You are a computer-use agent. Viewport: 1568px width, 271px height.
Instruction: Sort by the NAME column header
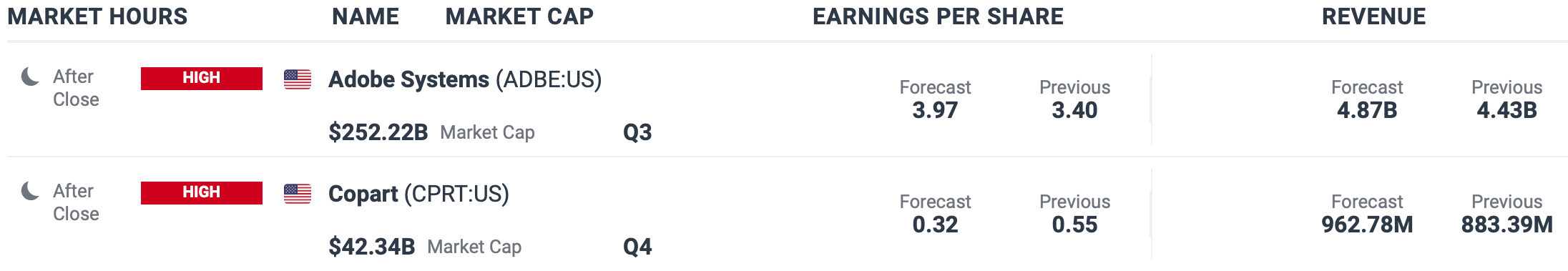click(x=366, y=16)
